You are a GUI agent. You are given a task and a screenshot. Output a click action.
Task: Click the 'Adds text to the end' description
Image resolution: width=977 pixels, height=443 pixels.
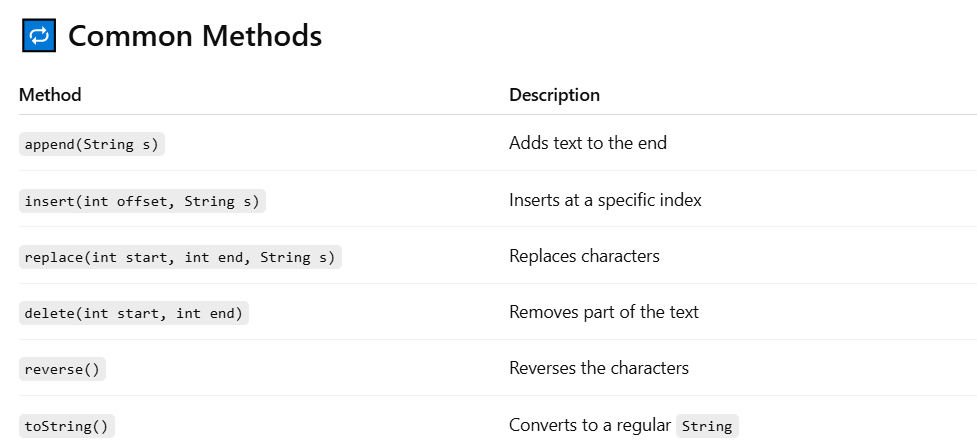588,143
